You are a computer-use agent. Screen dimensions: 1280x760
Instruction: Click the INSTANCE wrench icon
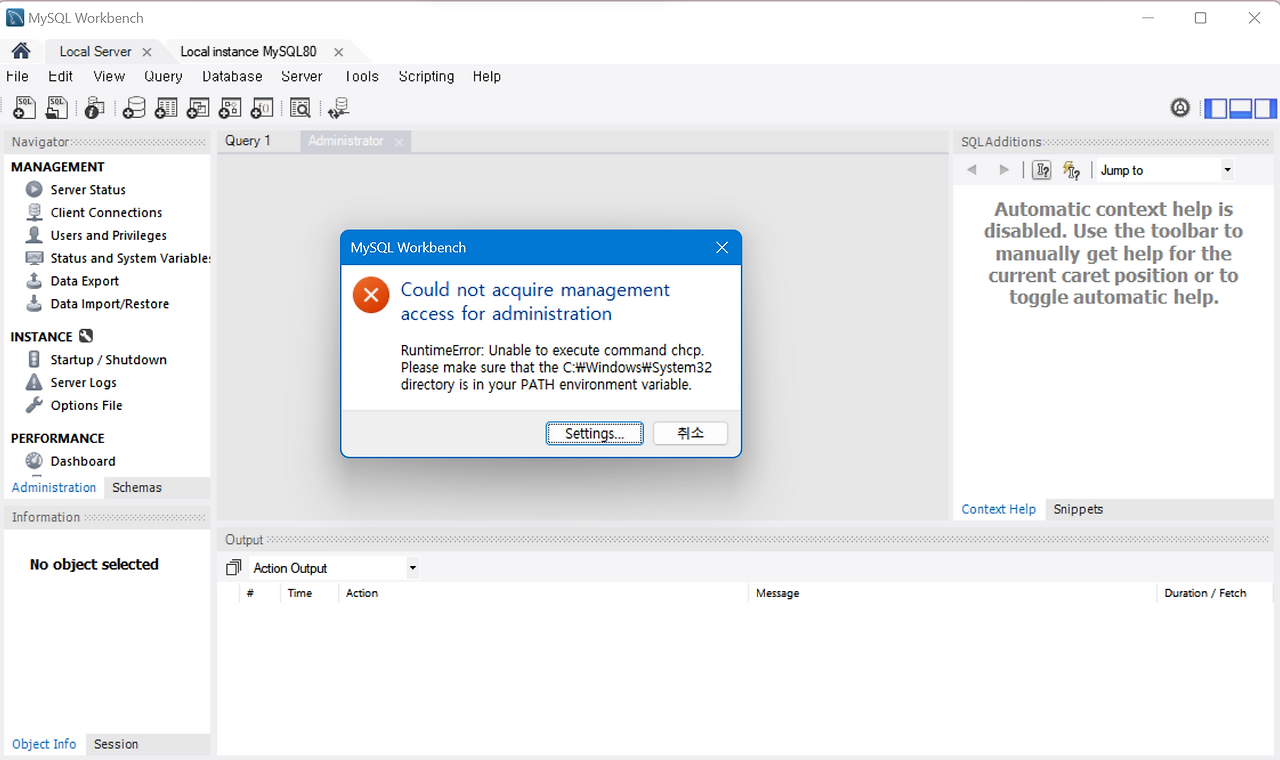tap(86, 337)
